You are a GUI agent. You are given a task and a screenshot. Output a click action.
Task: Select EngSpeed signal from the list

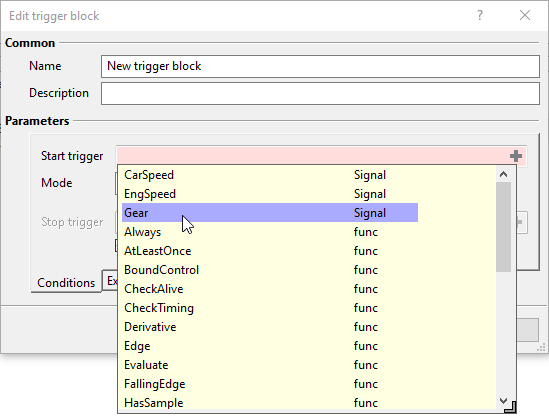click(270, 194)
